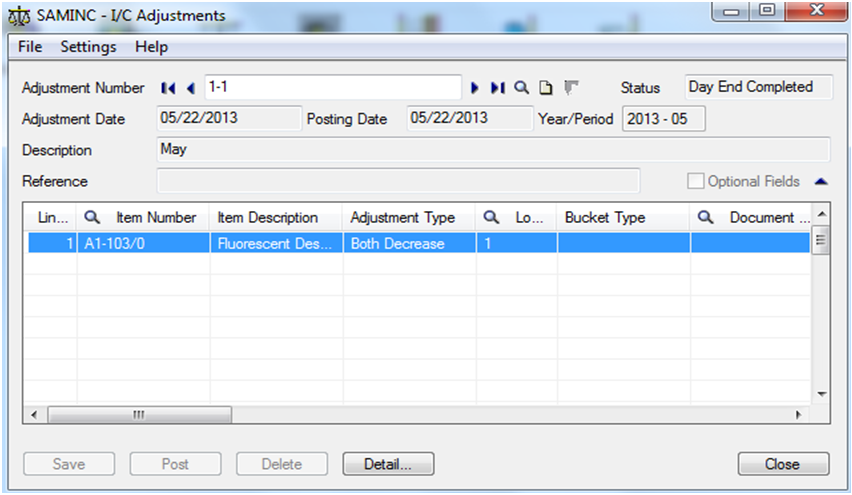The width and height of the screenshot is (852, 495).
Task: Click Adjustment Type column header
Action: pos(409,217)
